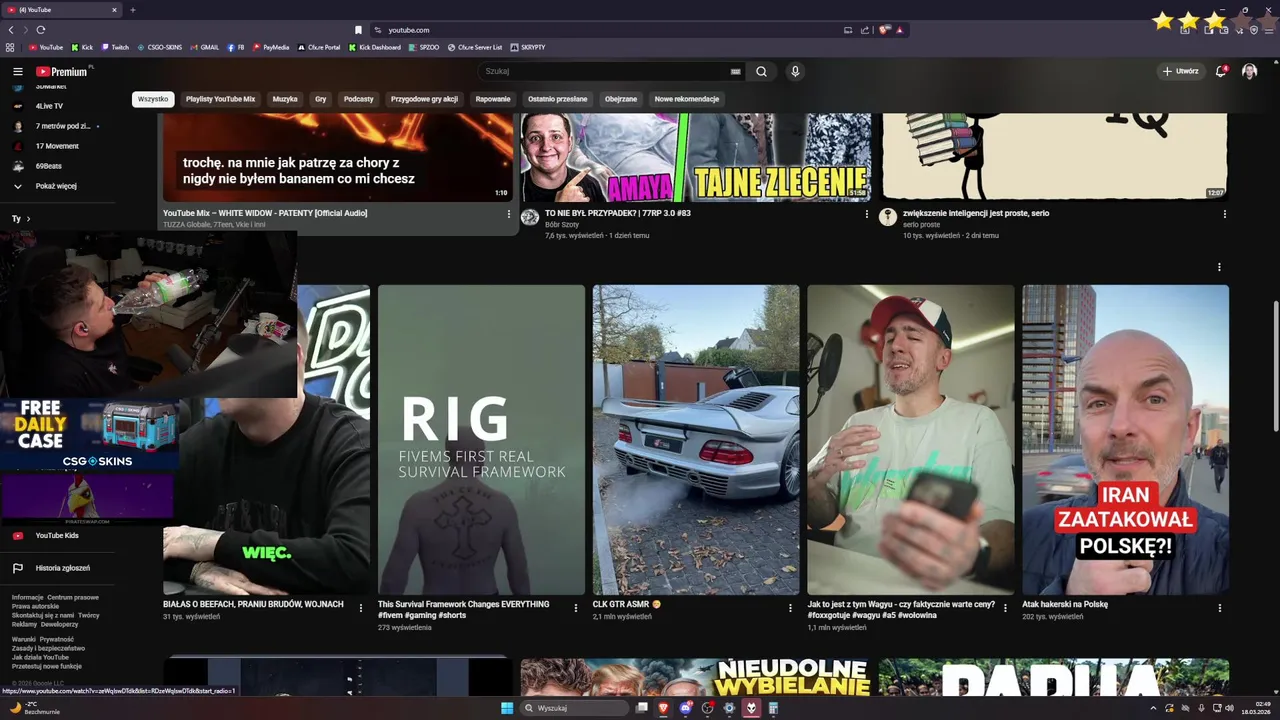Open YouTube Kids in sidebar

tap(56, 535)
